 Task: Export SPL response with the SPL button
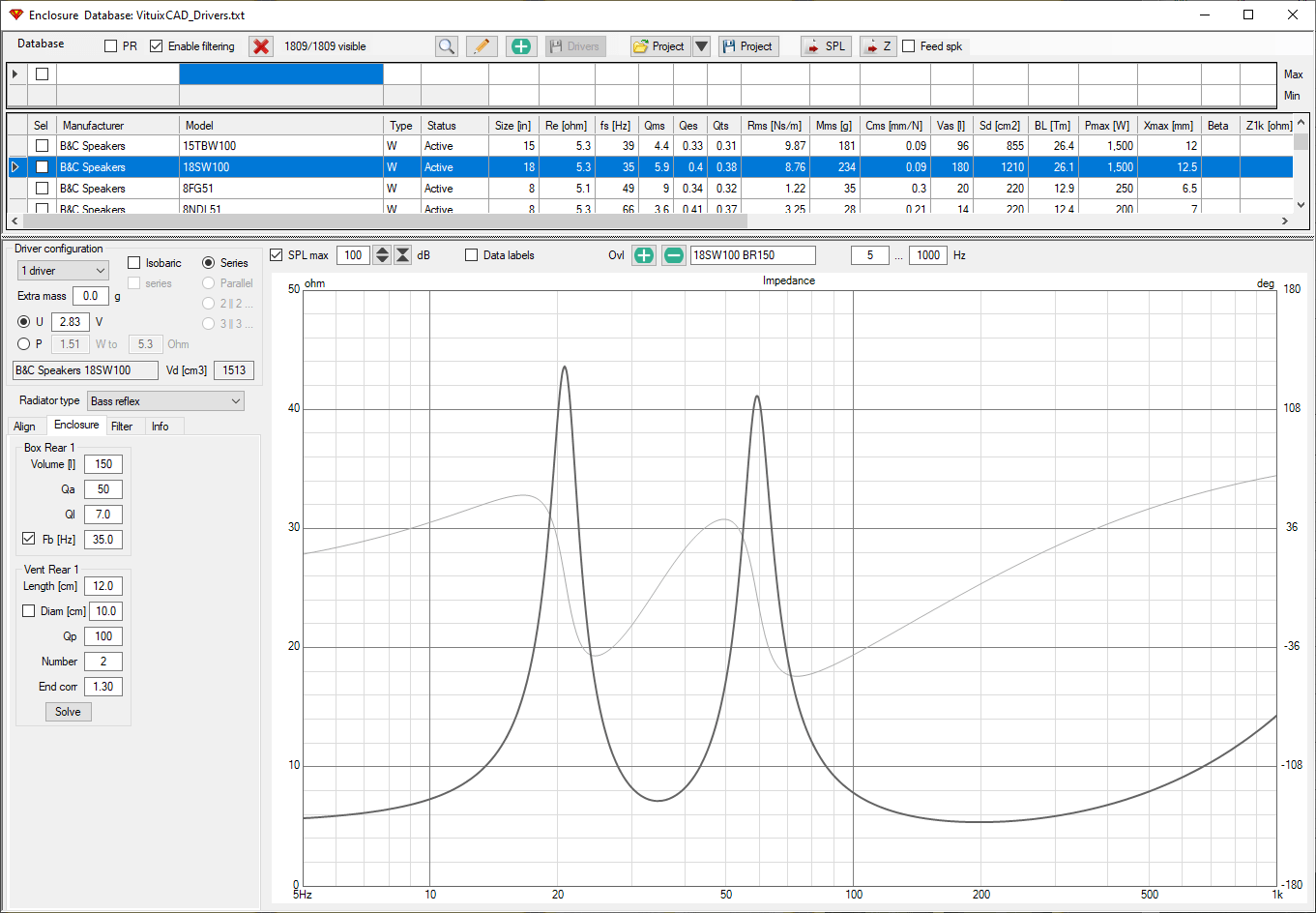pos(826,46)
